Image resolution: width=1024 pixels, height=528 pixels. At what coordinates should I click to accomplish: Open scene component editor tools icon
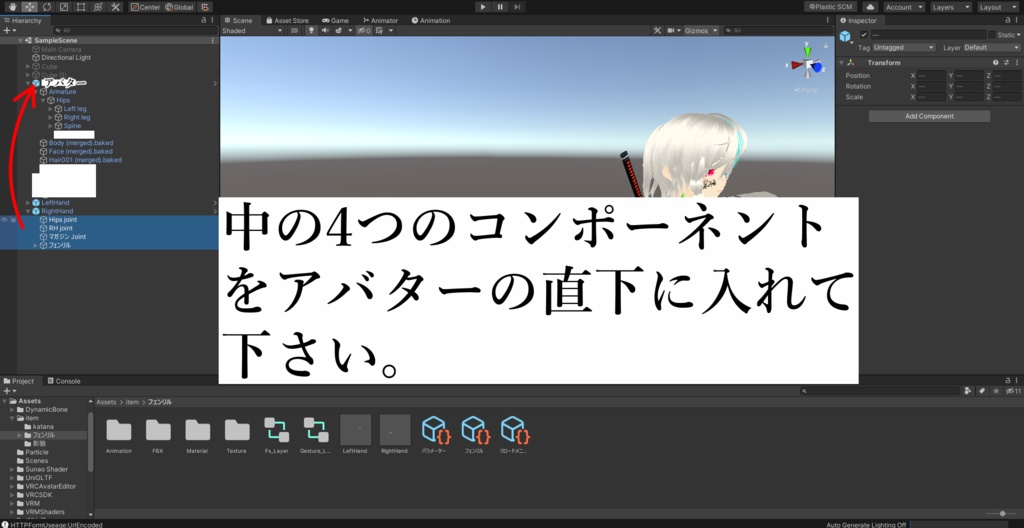click(658, 31)
